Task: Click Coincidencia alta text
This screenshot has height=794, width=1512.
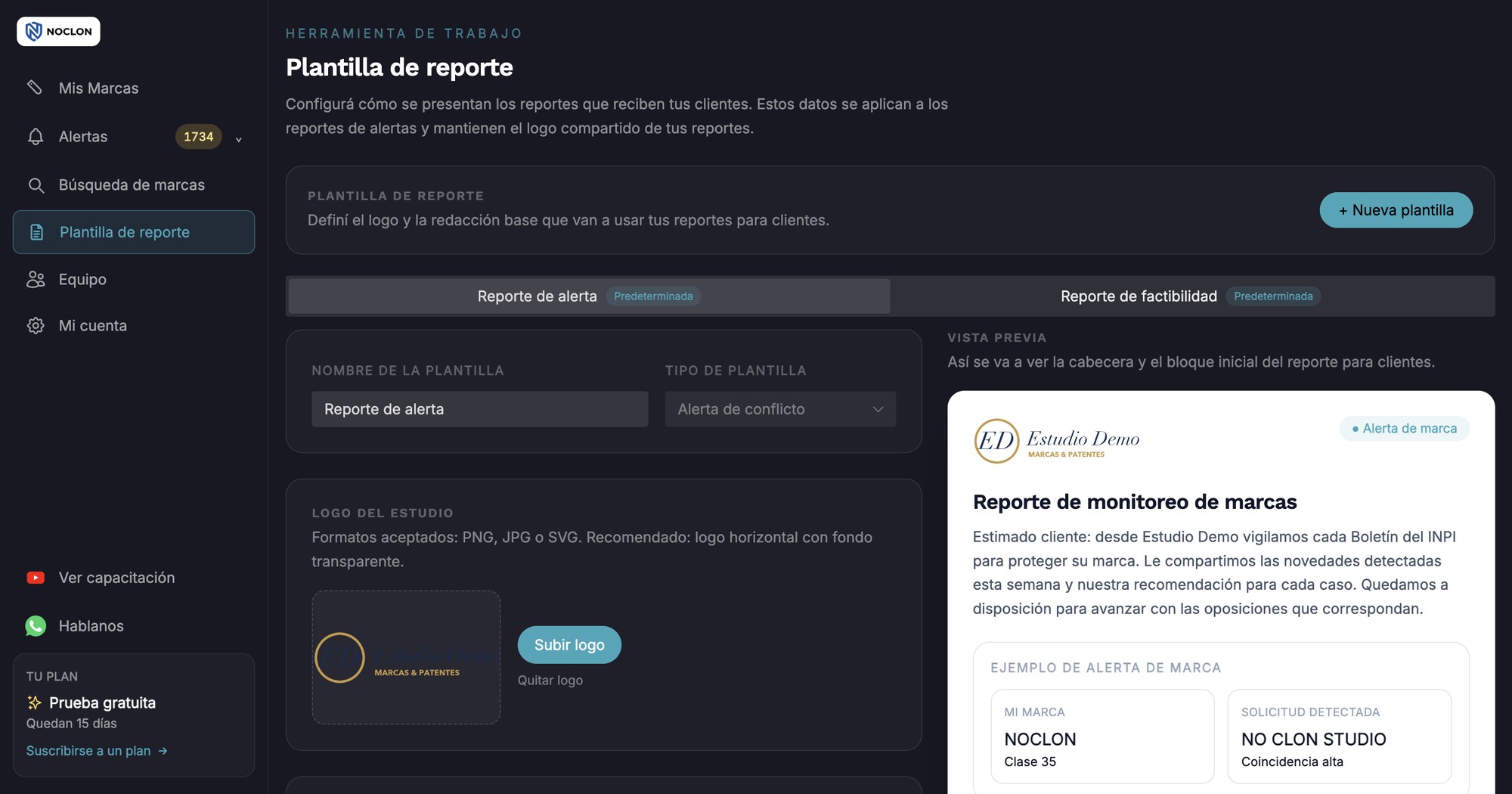Action: pyautogui.click(x=1292, y=762)
